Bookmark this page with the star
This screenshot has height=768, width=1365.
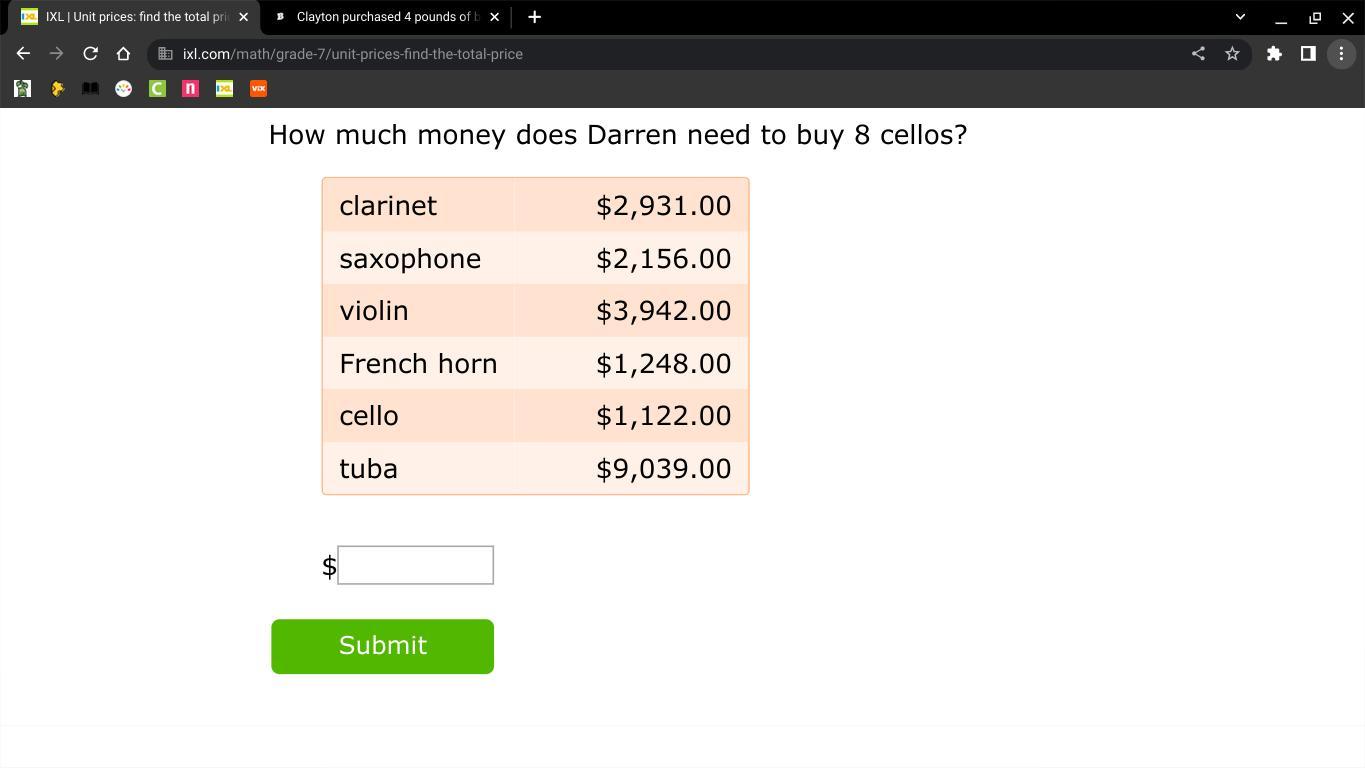[1232, 54]
